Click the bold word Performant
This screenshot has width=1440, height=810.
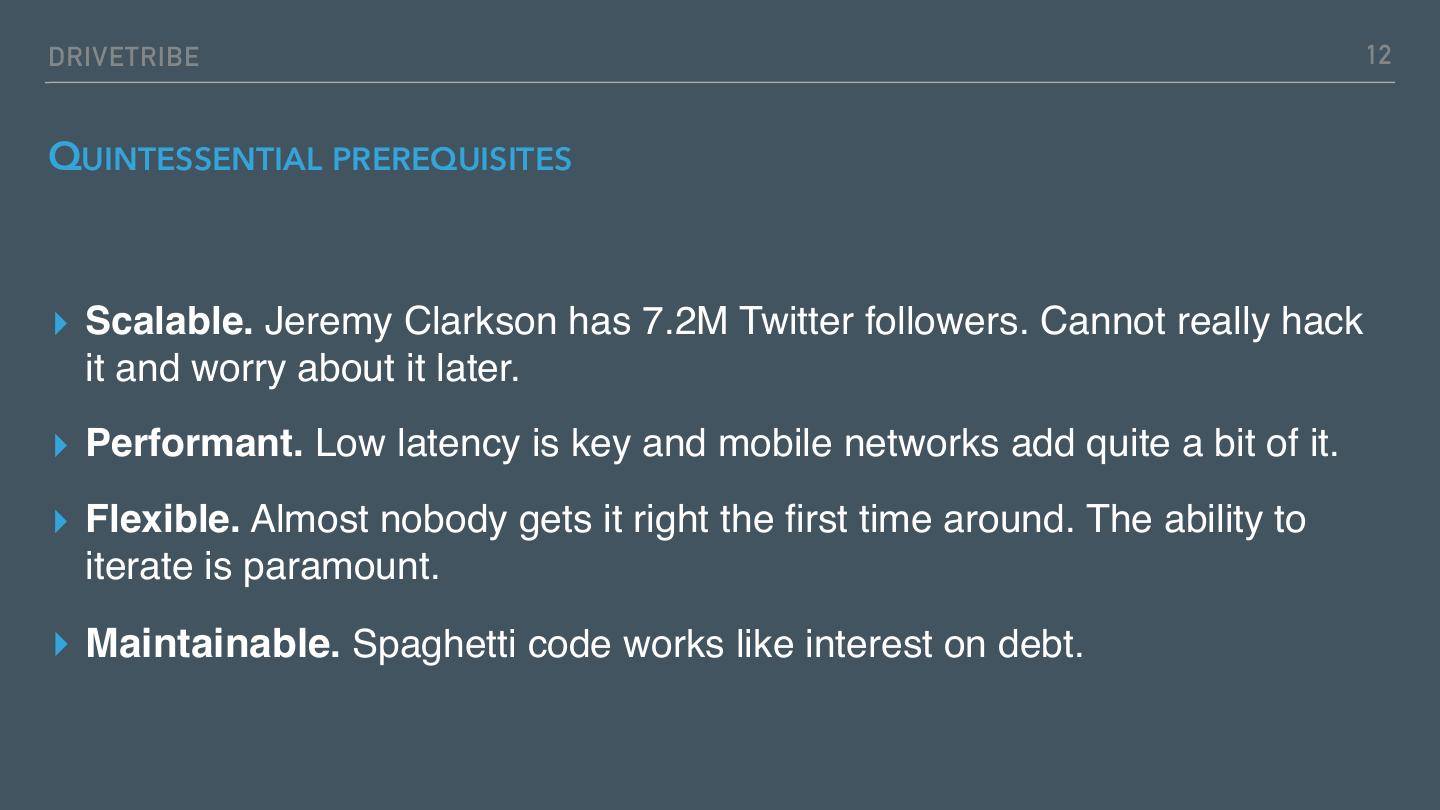pos(194,444)
